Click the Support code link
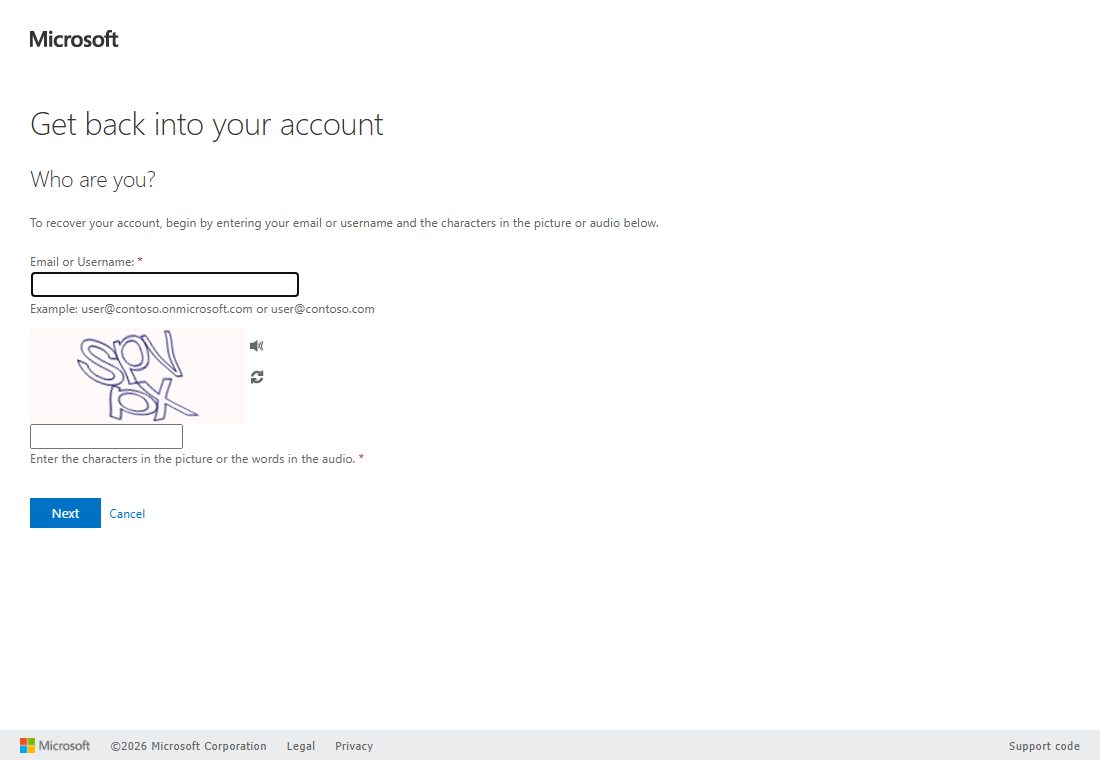 tap(1044, 746)
